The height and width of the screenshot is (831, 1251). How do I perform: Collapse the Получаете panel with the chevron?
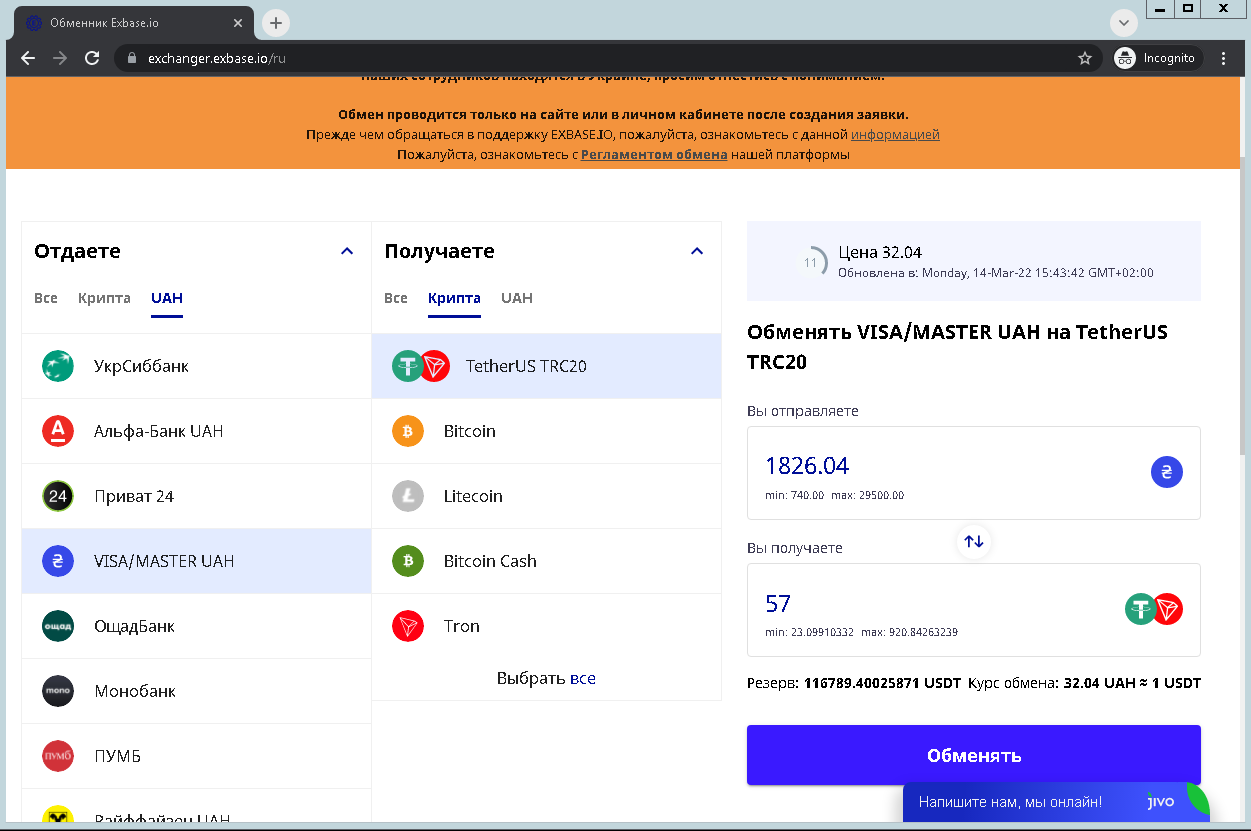(697, 251)
